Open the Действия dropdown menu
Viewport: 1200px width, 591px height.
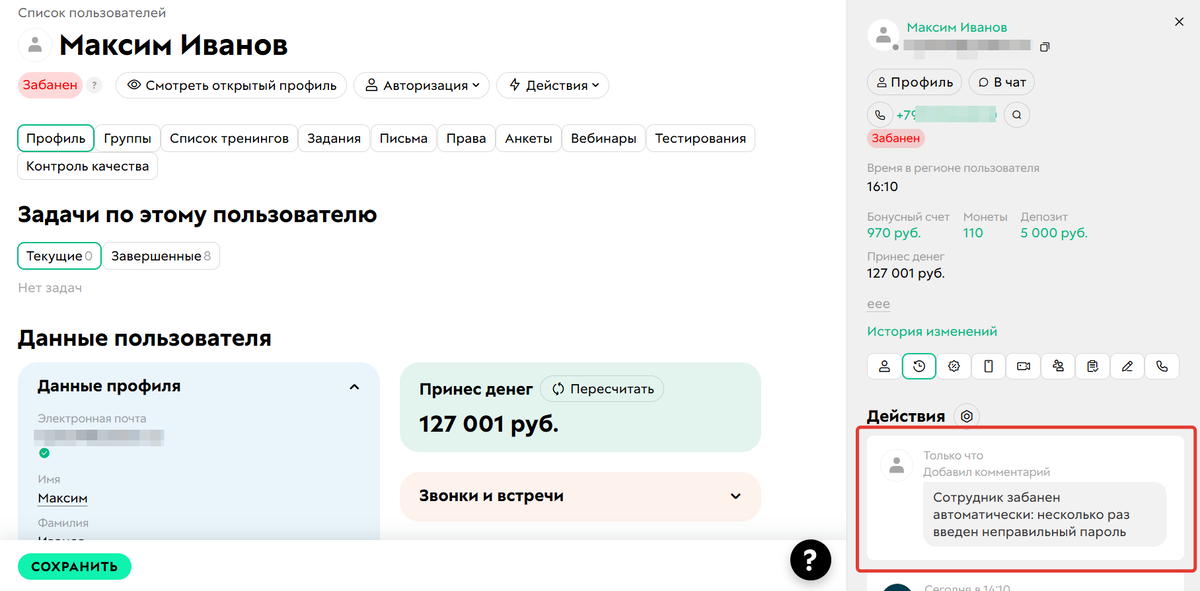pyautogui.click(x=552, y=85)
